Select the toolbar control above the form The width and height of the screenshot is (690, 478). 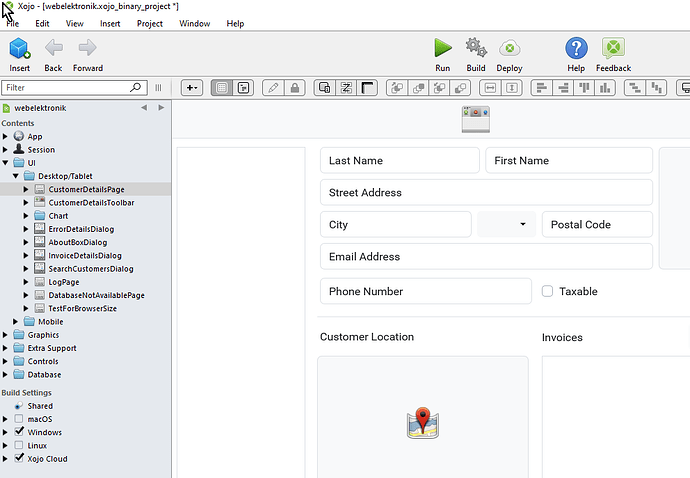coord(475,119)
